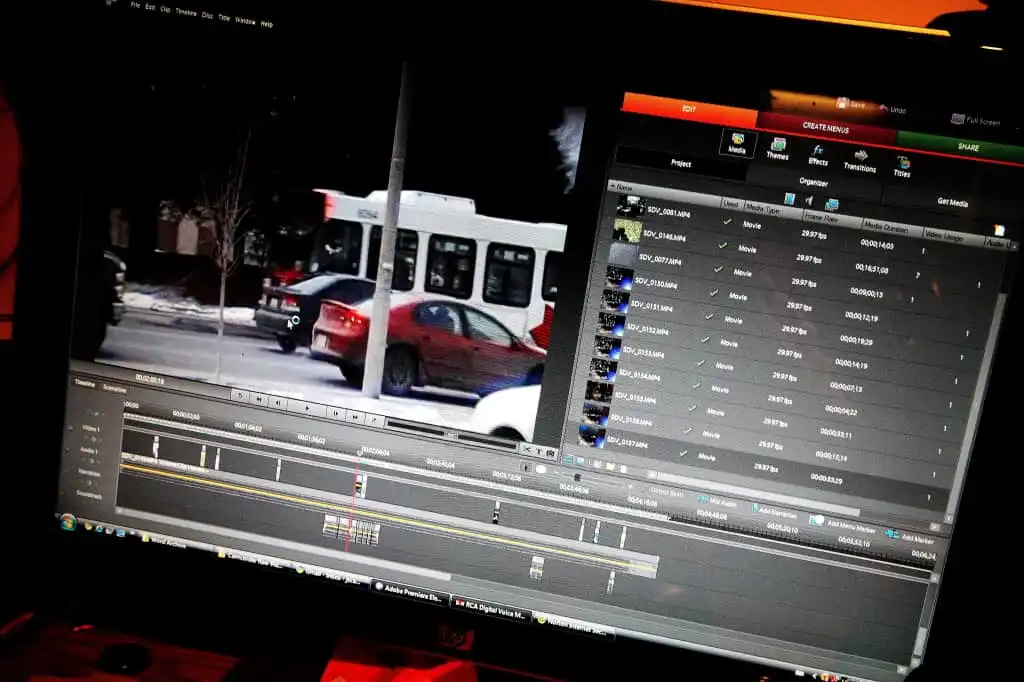The image size is (1024, 682).
Task: Switch to the EDIT tab
Action: (x=689, y=109)
